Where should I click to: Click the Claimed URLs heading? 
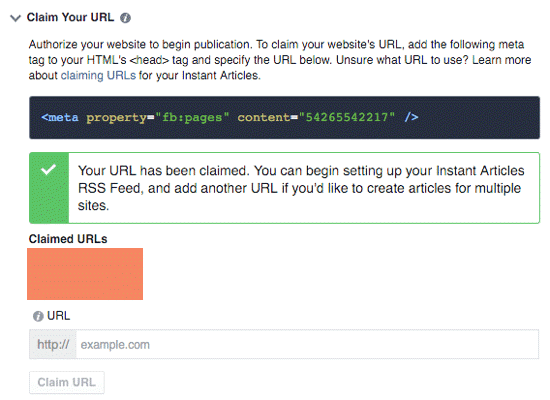[x=68, y=239]
